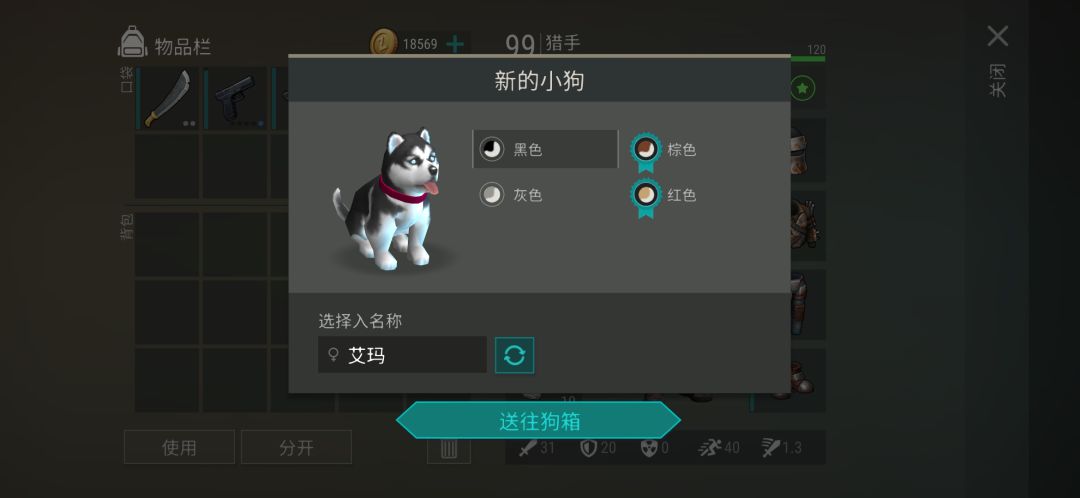The width and height of the screenshot is (1080, 498).
Task: Tap the husky puppy preview image
Action: [389, 198]
